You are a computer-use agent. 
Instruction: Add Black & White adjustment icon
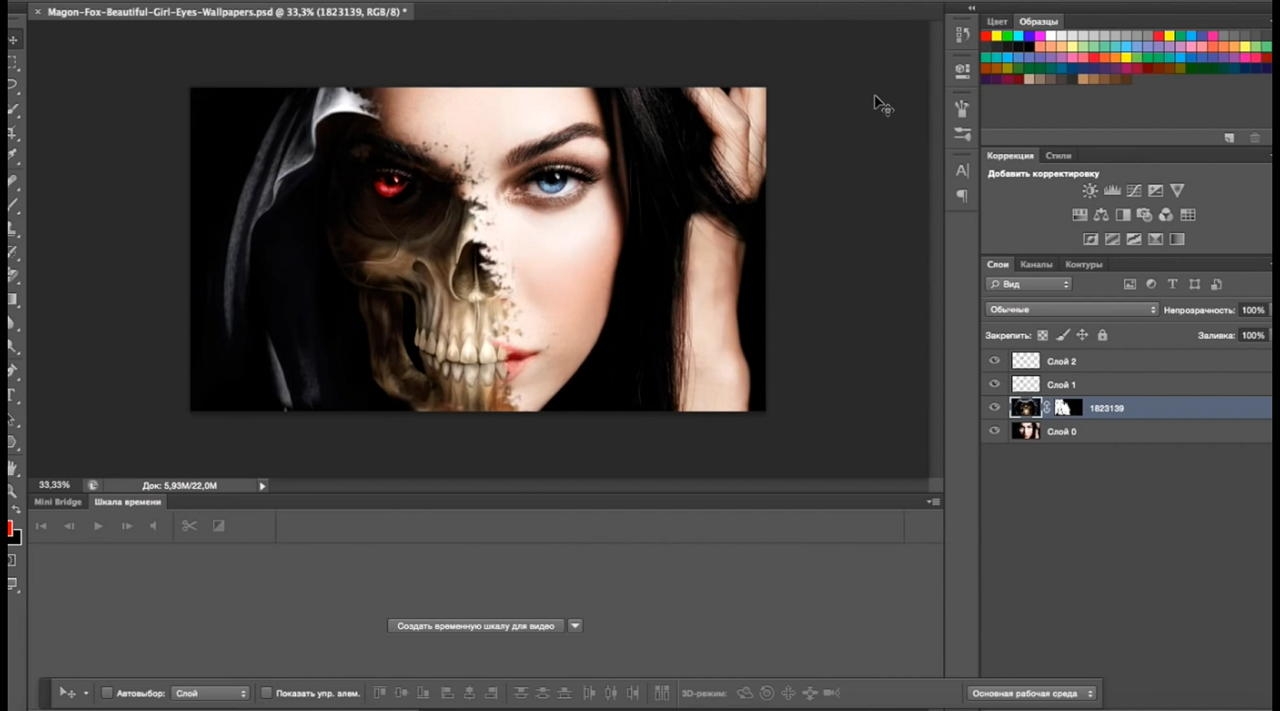click(x=1123, y=215)
